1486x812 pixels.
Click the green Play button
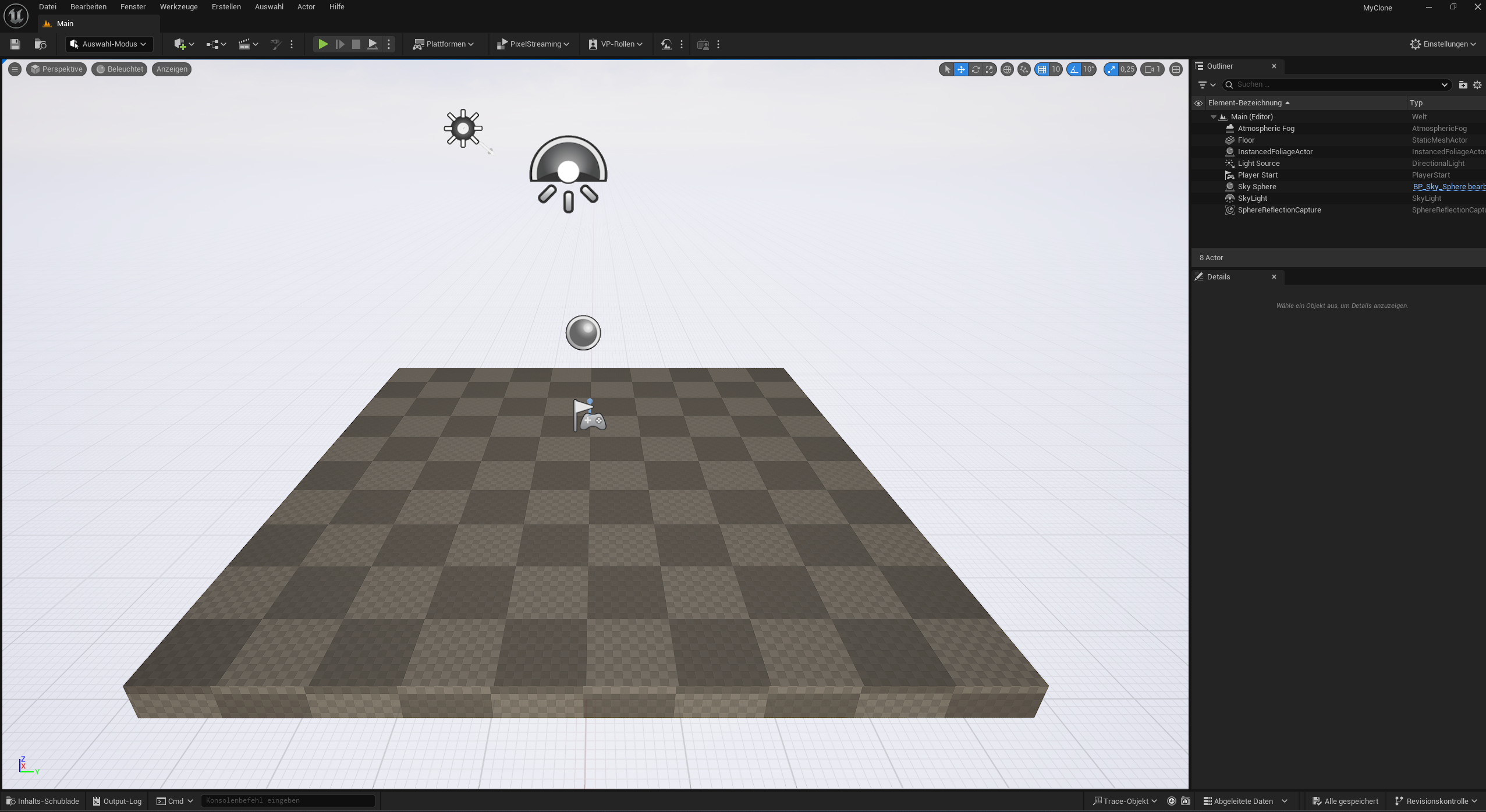tap(322, 44)
